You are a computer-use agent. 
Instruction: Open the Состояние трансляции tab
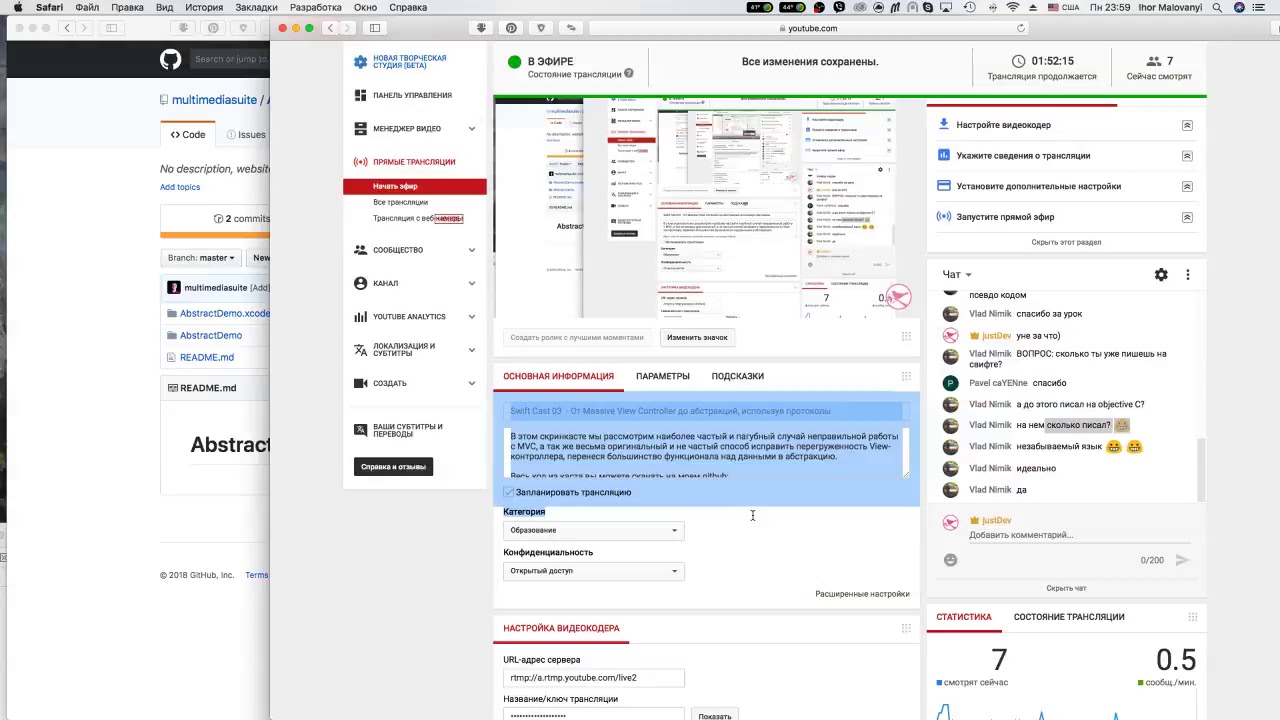pyautogui.click(x=1069, y=617)
